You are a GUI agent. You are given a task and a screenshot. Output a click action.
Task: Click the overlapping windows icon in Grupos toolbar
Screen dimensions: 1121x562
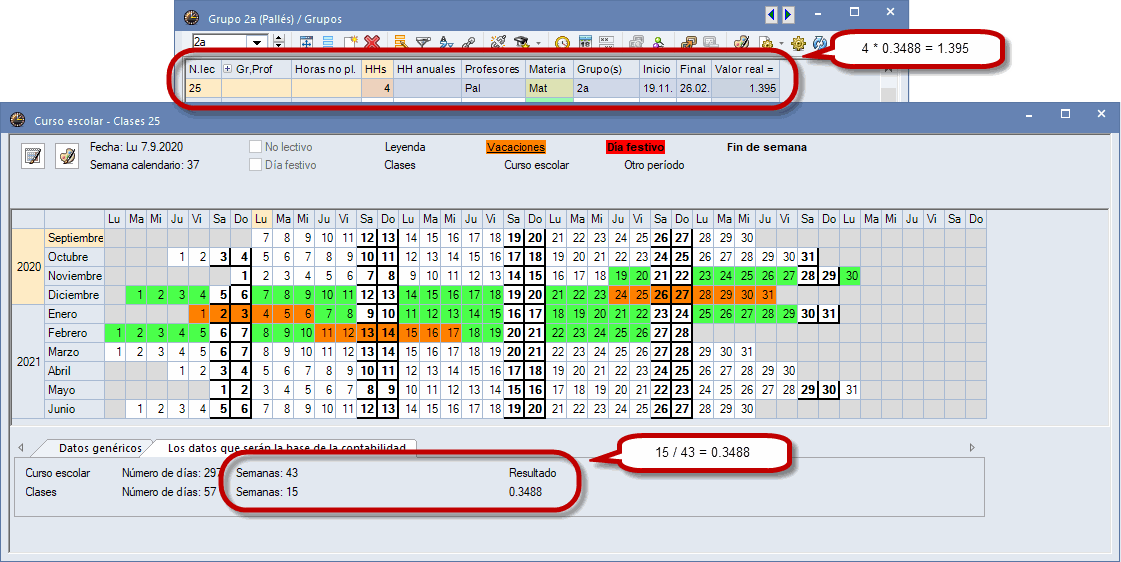click(x=689, y=42)
